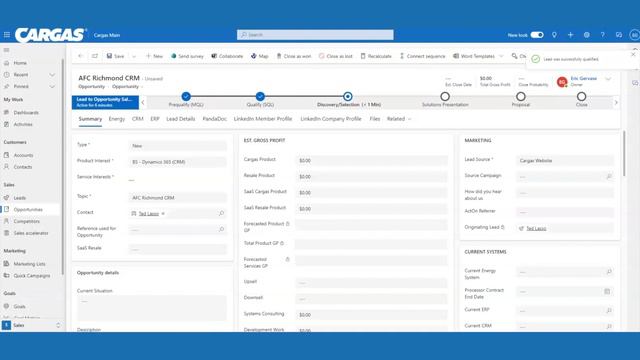Screen dimensions: 640x360
Task: Move process stages right chevron
Action: [616, 102]
